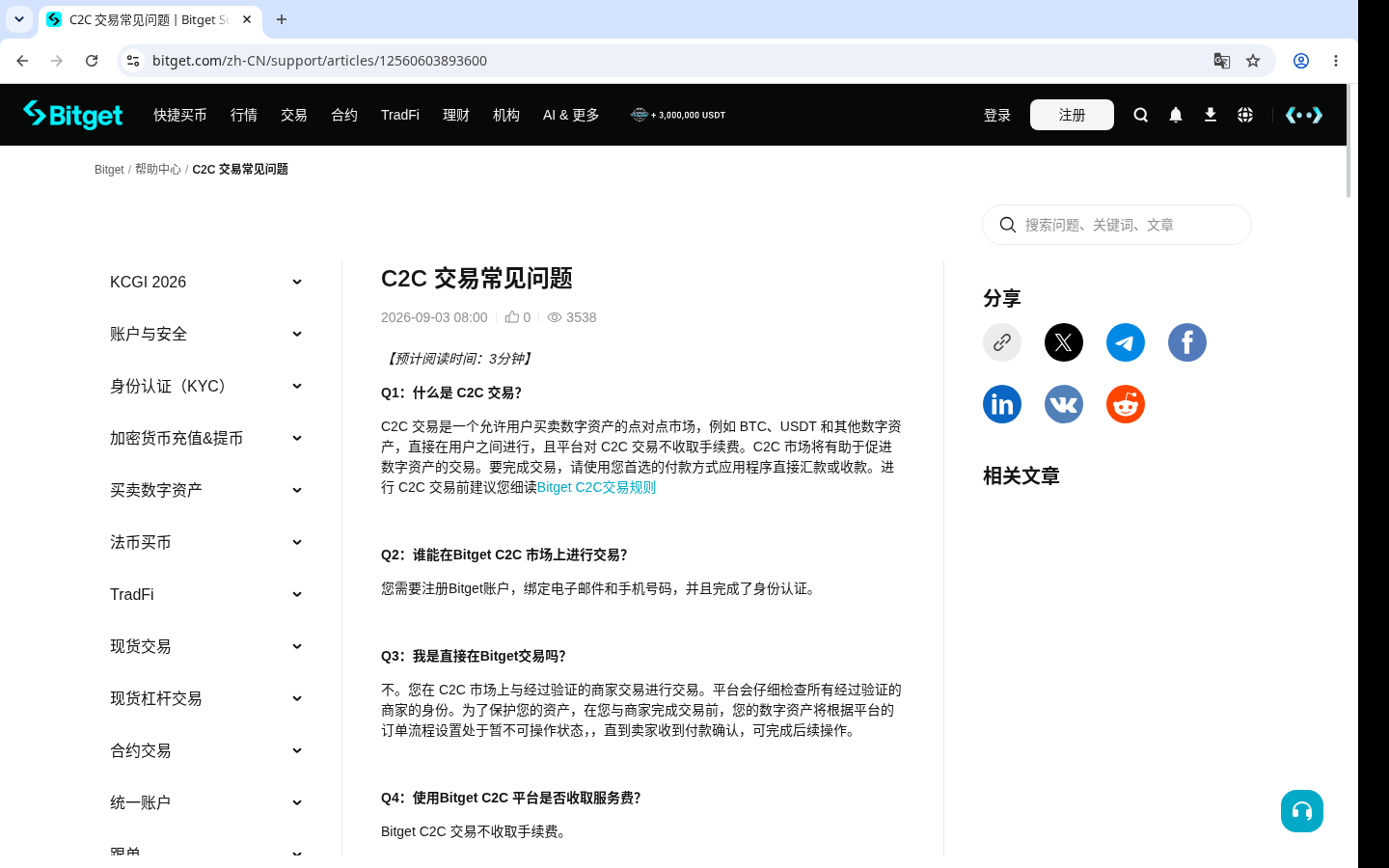This screenshot has width=1389, height=868.
Task: Share article on Telegram
Action: point(1126,342)
